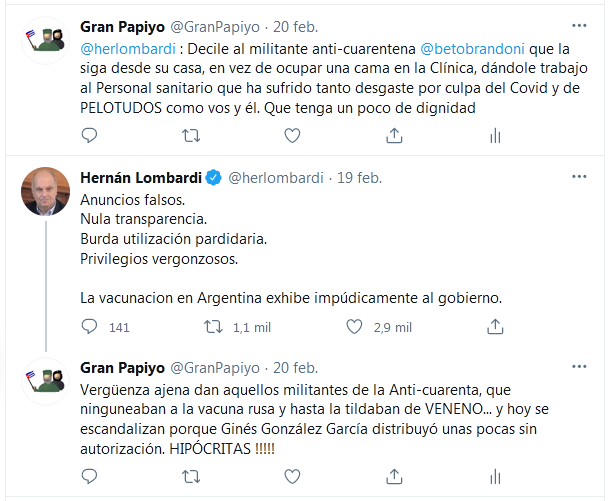The height and width of the screenshot is (501, 608).
Task: Reply to Gran Papiyo's first tweet
Action: click(89, 134)
